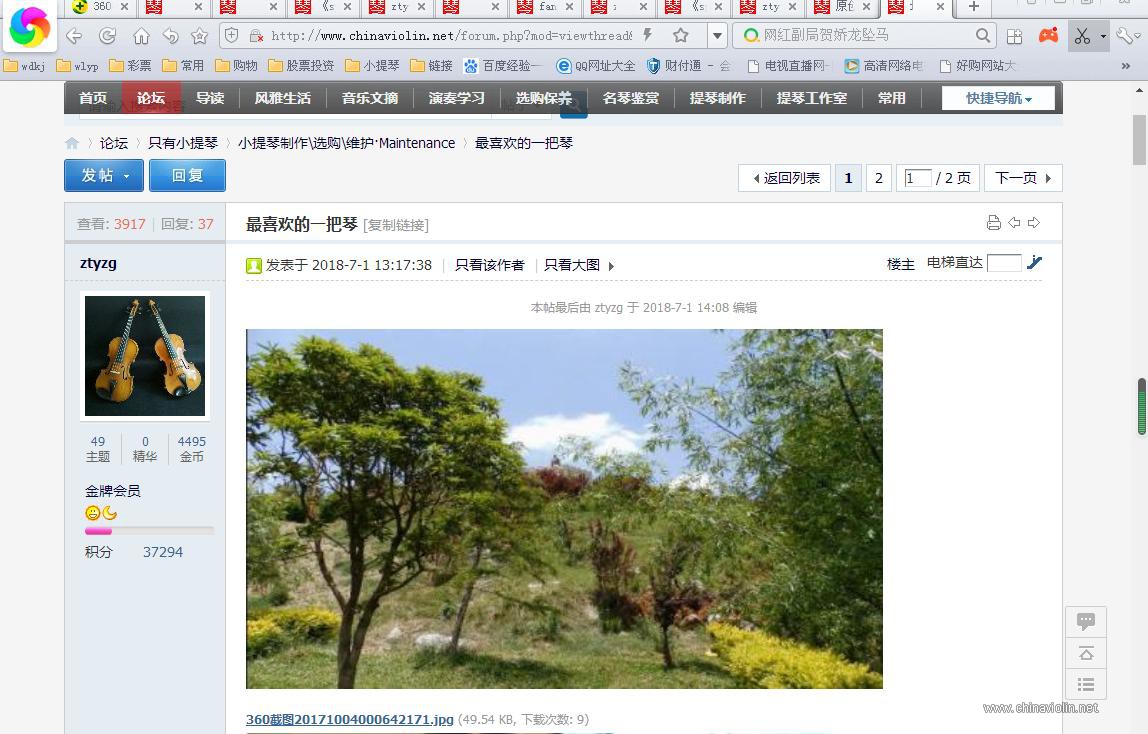Expand bookmarks bar overflow chevron

(1125, 66)
